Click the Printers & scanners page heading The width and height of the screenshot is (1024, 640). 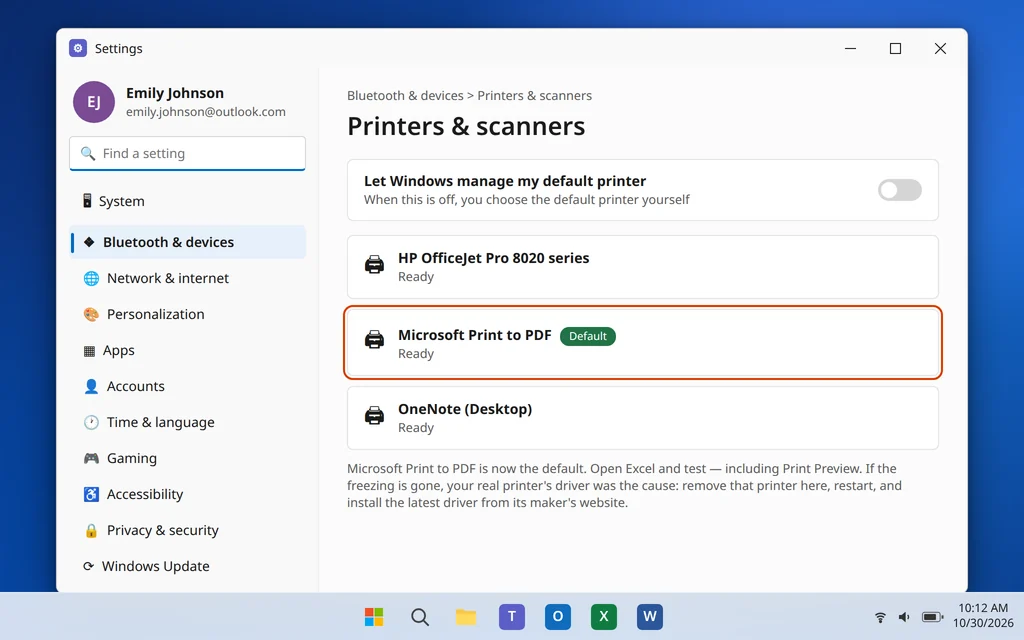click(x=466, y=126)
